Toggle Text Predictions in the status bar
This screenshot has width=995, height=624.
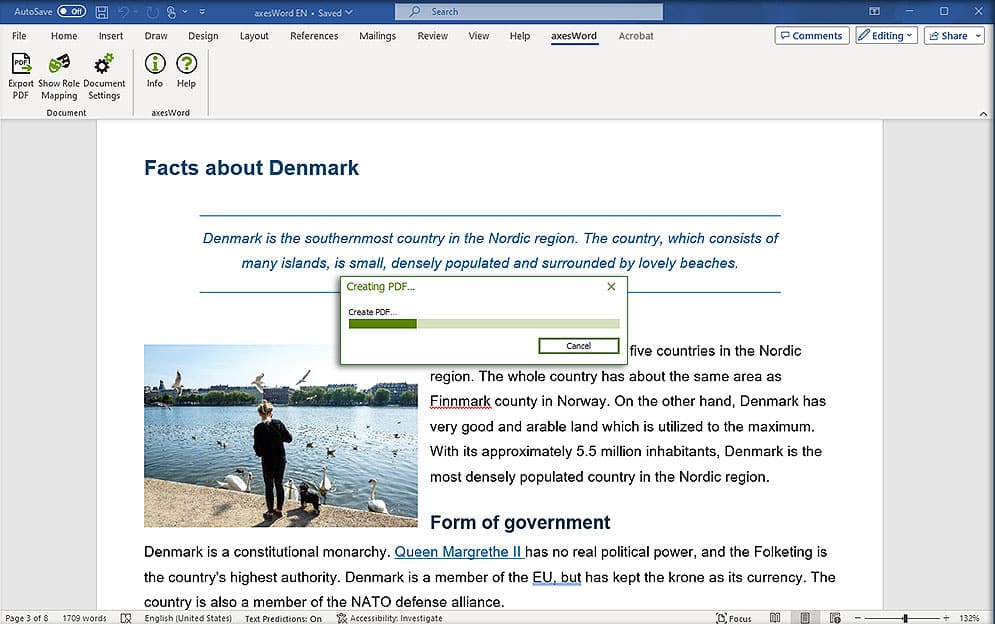(x=283, y=618)
